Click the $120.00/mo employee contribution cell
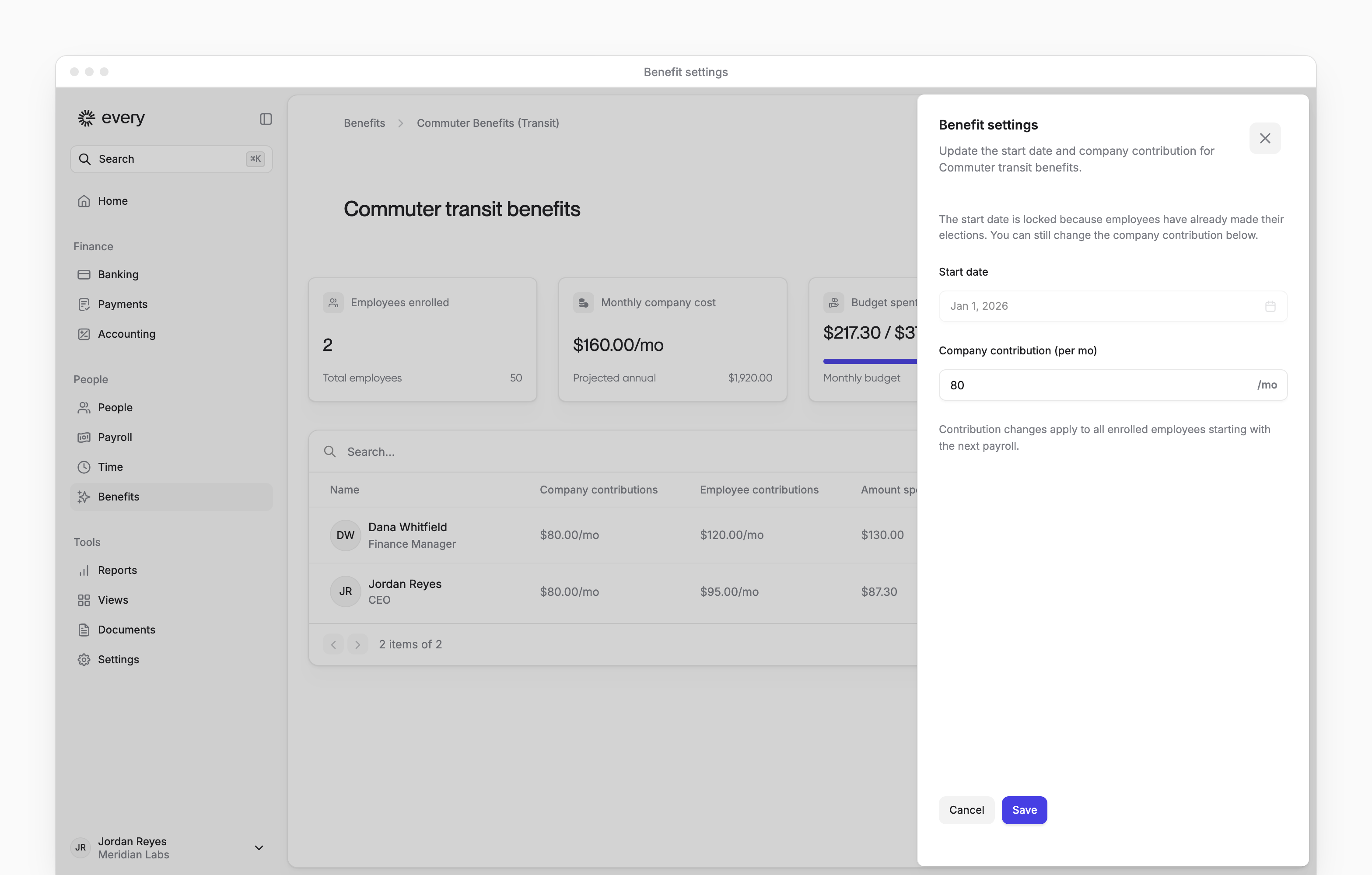Image resolution: width=1372 pixels, height=875 pixels. pyautogui.click(x=731, y=535)
